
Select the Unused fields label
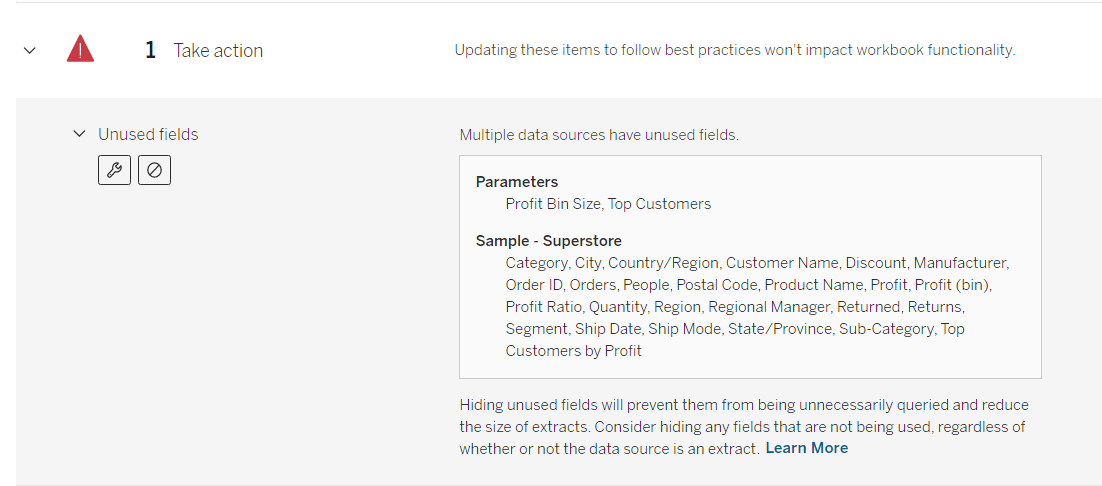click(x=148, y=134)
